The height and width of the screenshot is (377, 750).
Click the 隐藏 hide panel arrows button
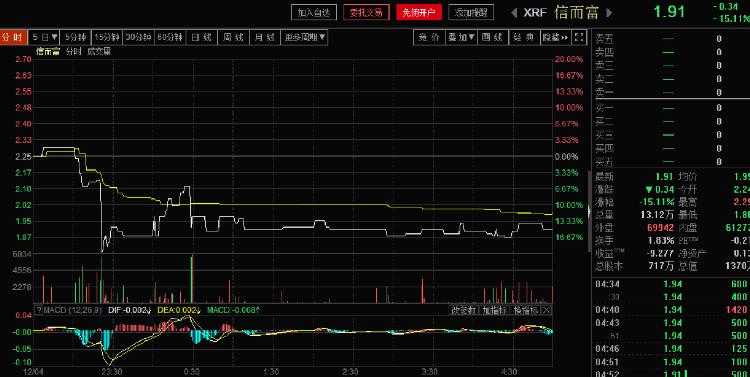tap(555, 37)
